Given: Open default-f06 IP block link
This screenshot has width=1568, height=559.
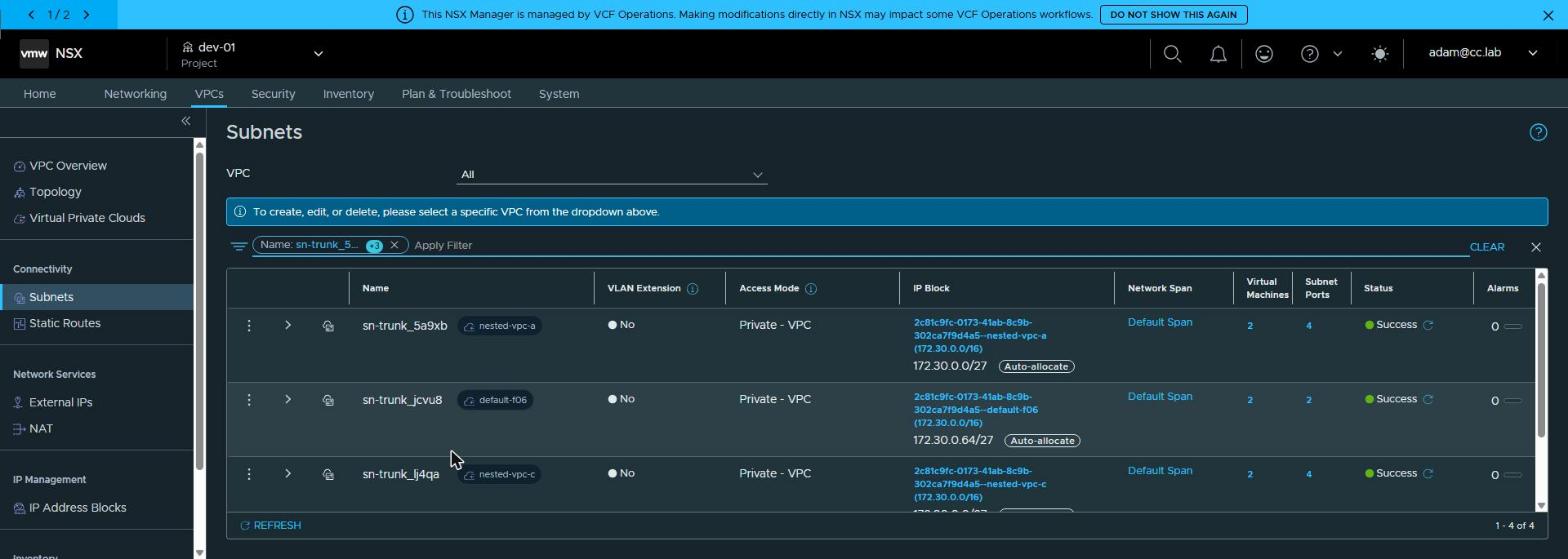Looking at the screenshot, I should pos(975,410).
